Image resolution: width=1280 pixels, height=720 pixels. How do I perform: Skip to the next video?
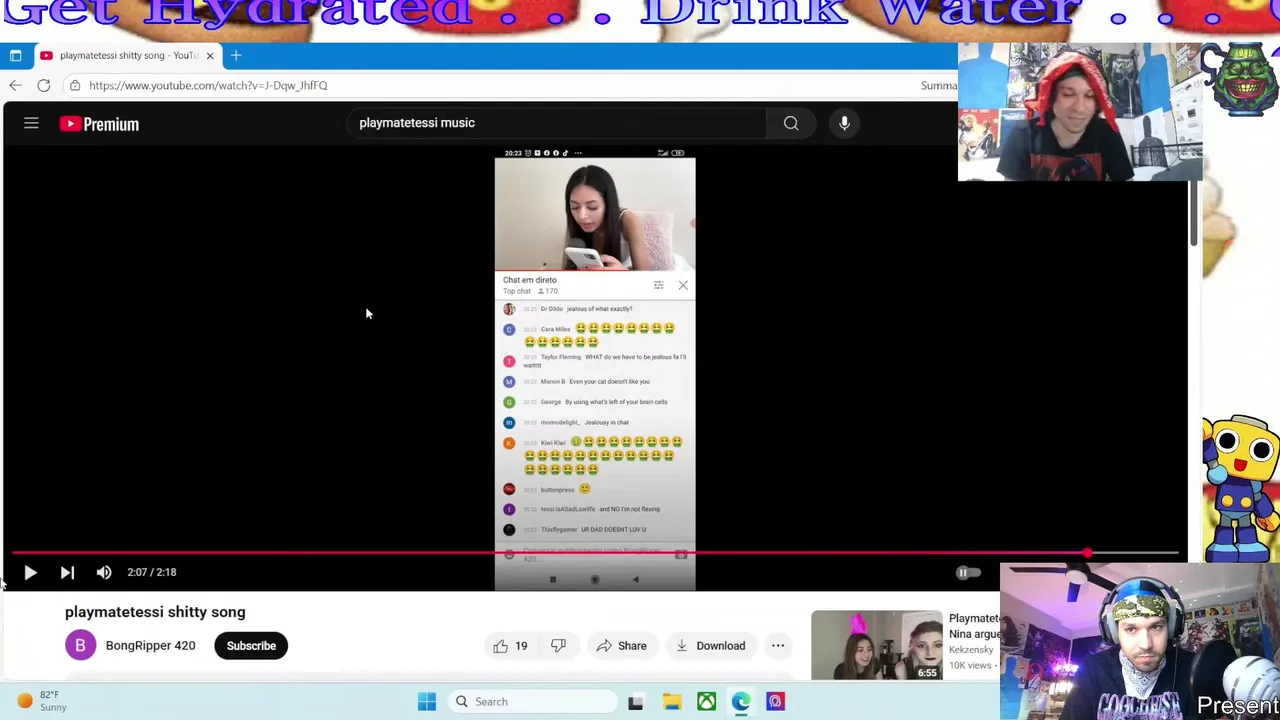click(67, 572)
